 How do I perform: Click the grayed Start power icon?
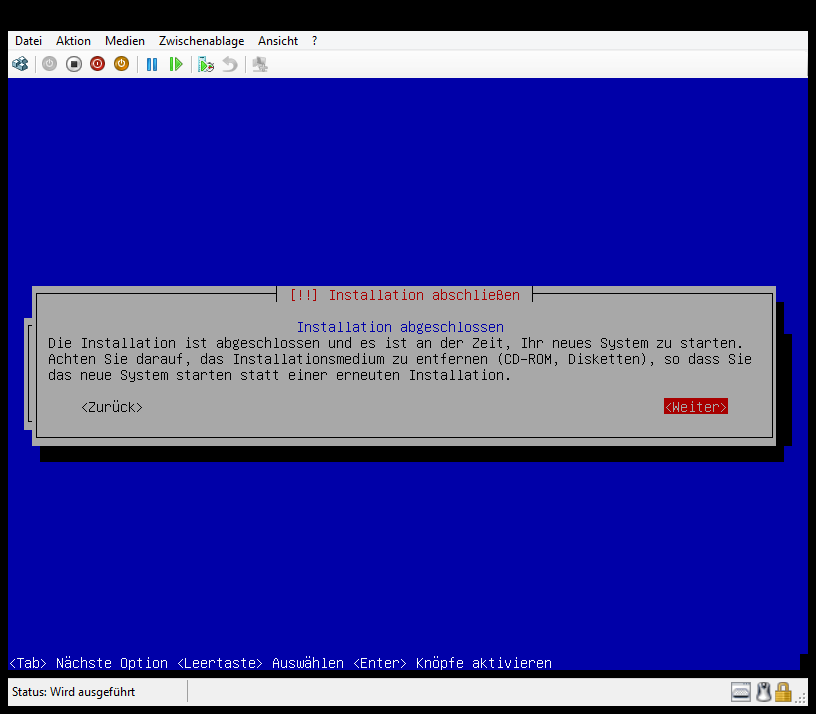[49, 64]
